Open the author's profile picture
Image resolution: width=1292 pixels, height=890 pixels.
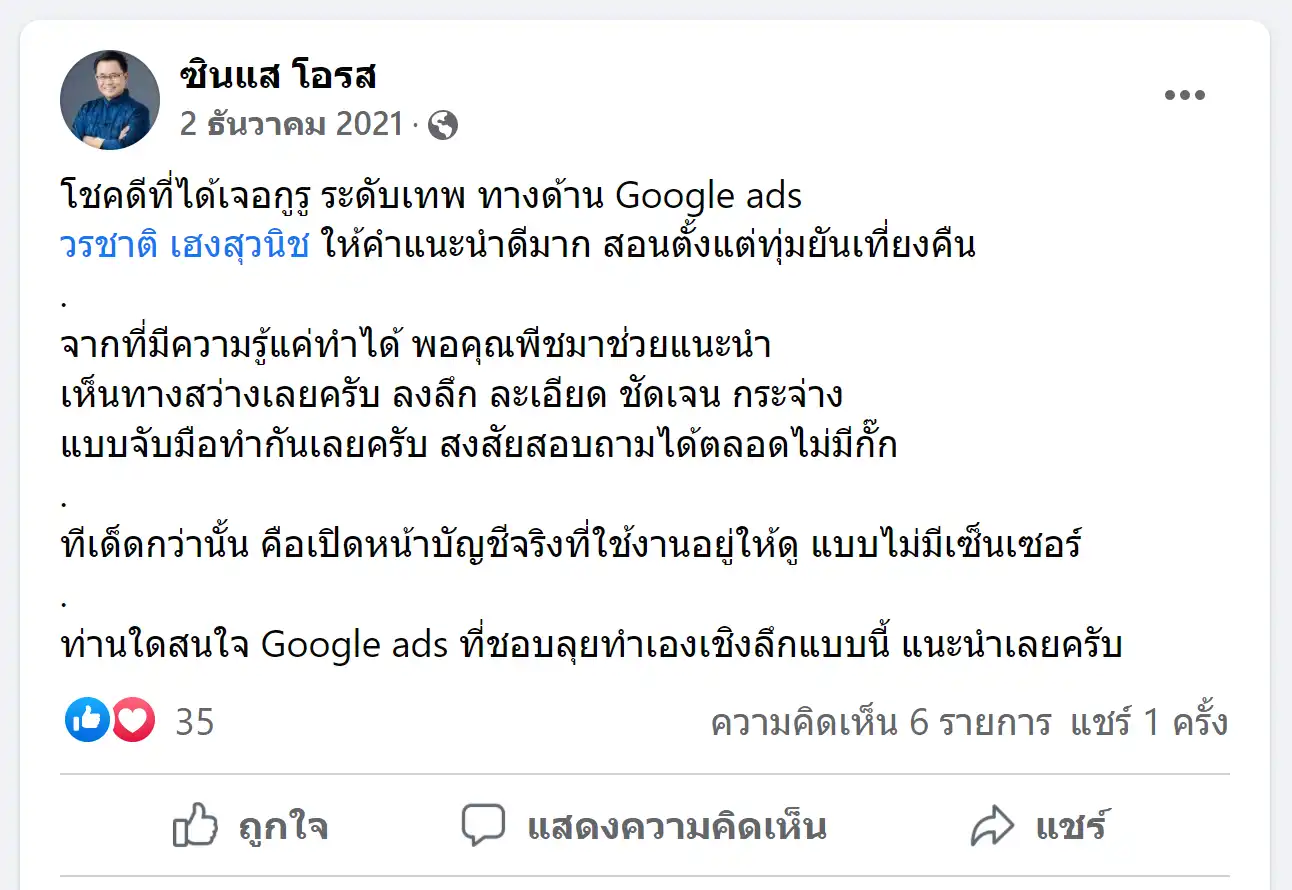(110, 100)
